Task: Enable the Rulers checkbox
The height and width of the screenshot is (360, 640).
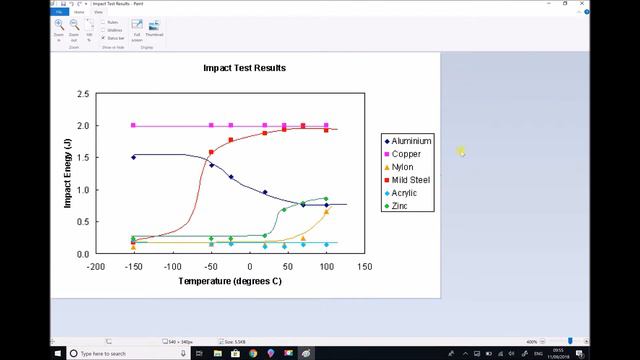Action: pyautogui.click(x=103, y=22)
